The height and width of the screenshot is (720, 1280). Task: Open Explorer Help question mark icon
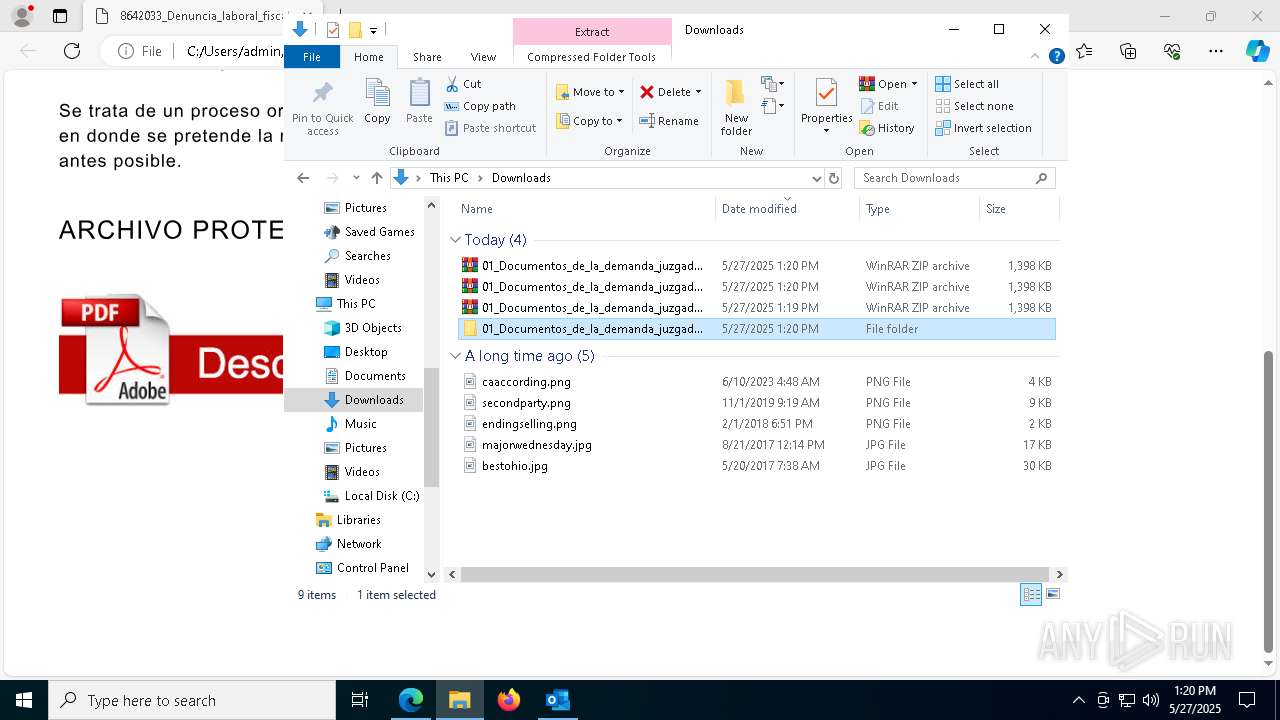pyautogui.click(x=1056, y=57)
